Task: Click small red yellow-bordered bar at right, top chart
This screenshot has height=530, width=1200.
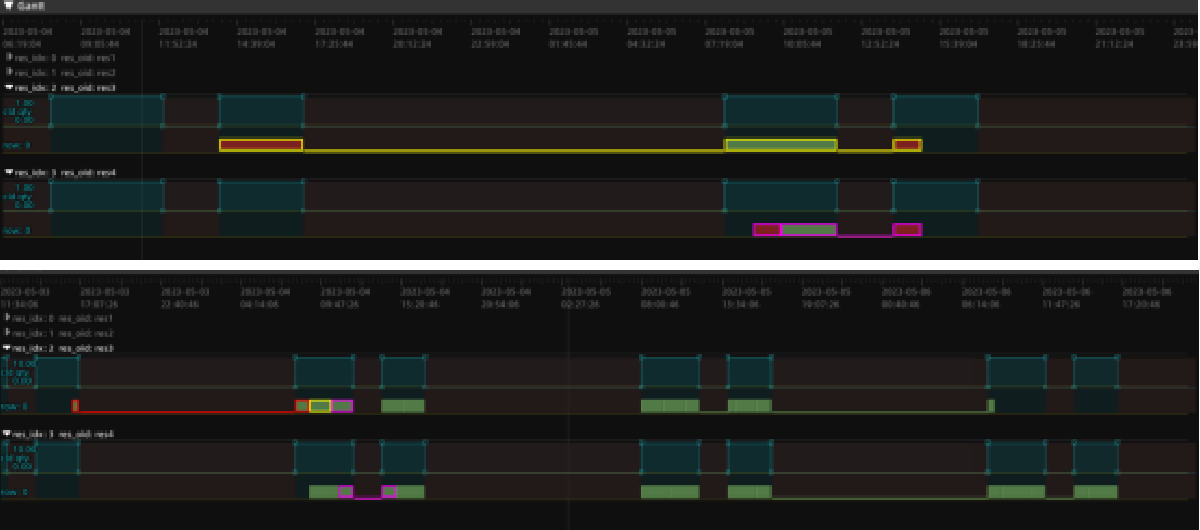Action: pyautogui.click(x=907, y=145)
